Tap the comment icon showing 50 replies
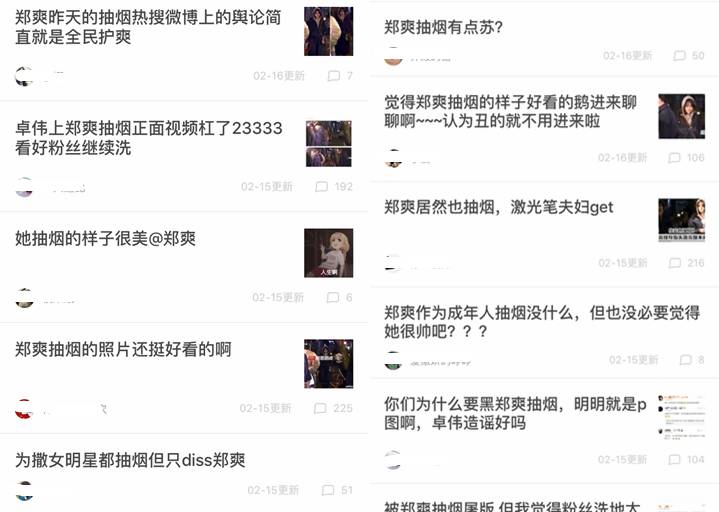 (x=679, y=55)
